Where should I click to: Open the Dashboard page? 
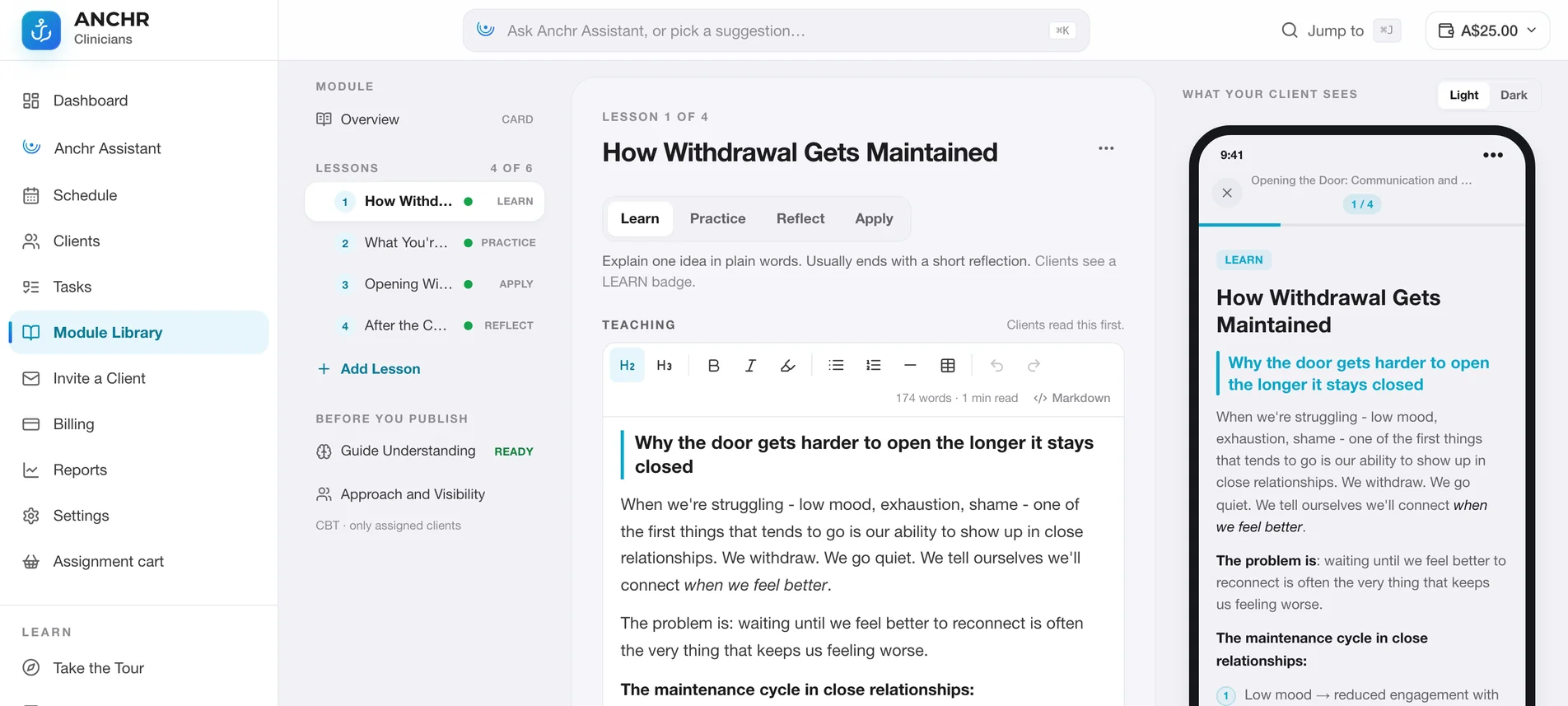[138, 101]
